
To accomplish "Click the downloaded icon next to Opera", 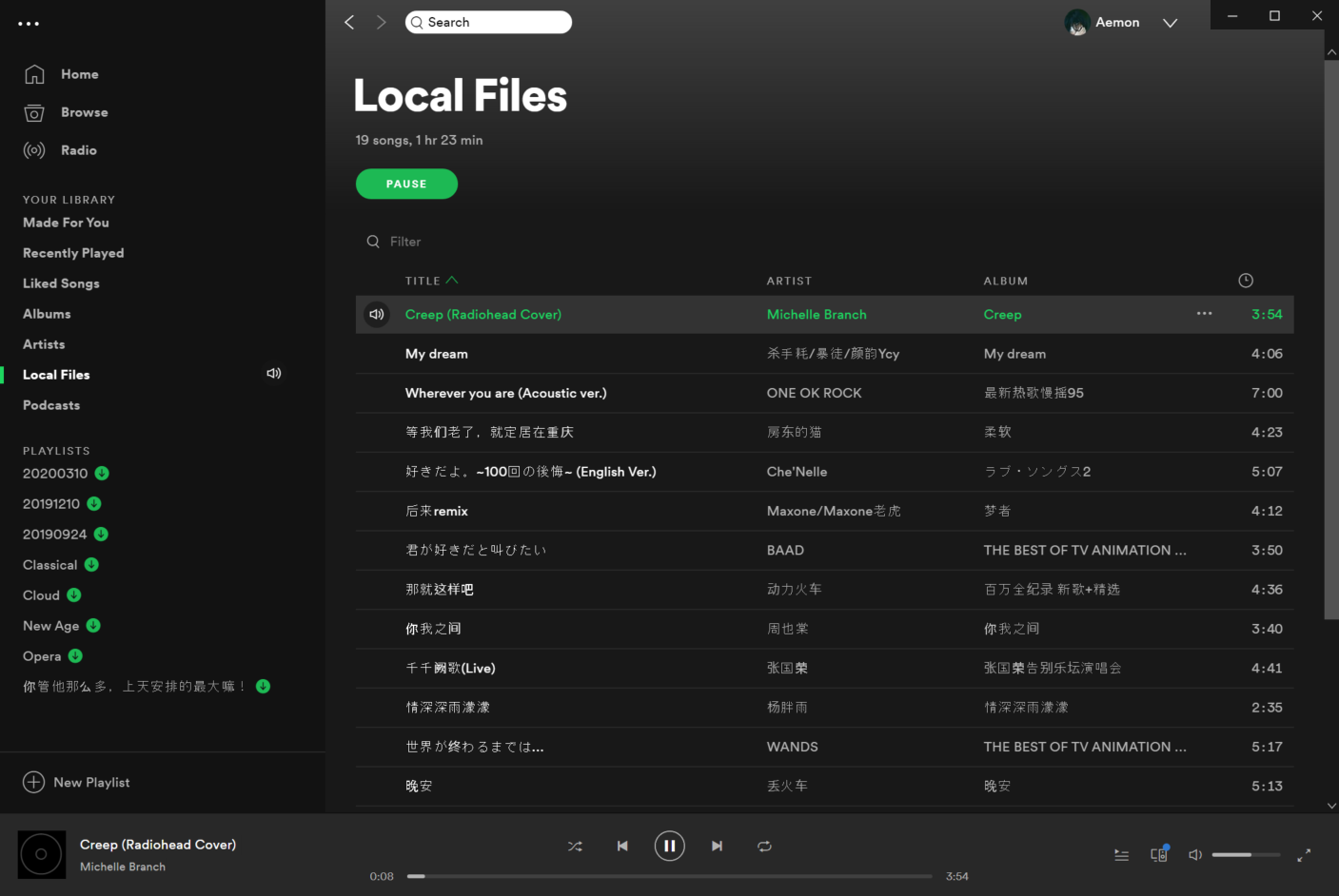I will click(x=75, y=656).
